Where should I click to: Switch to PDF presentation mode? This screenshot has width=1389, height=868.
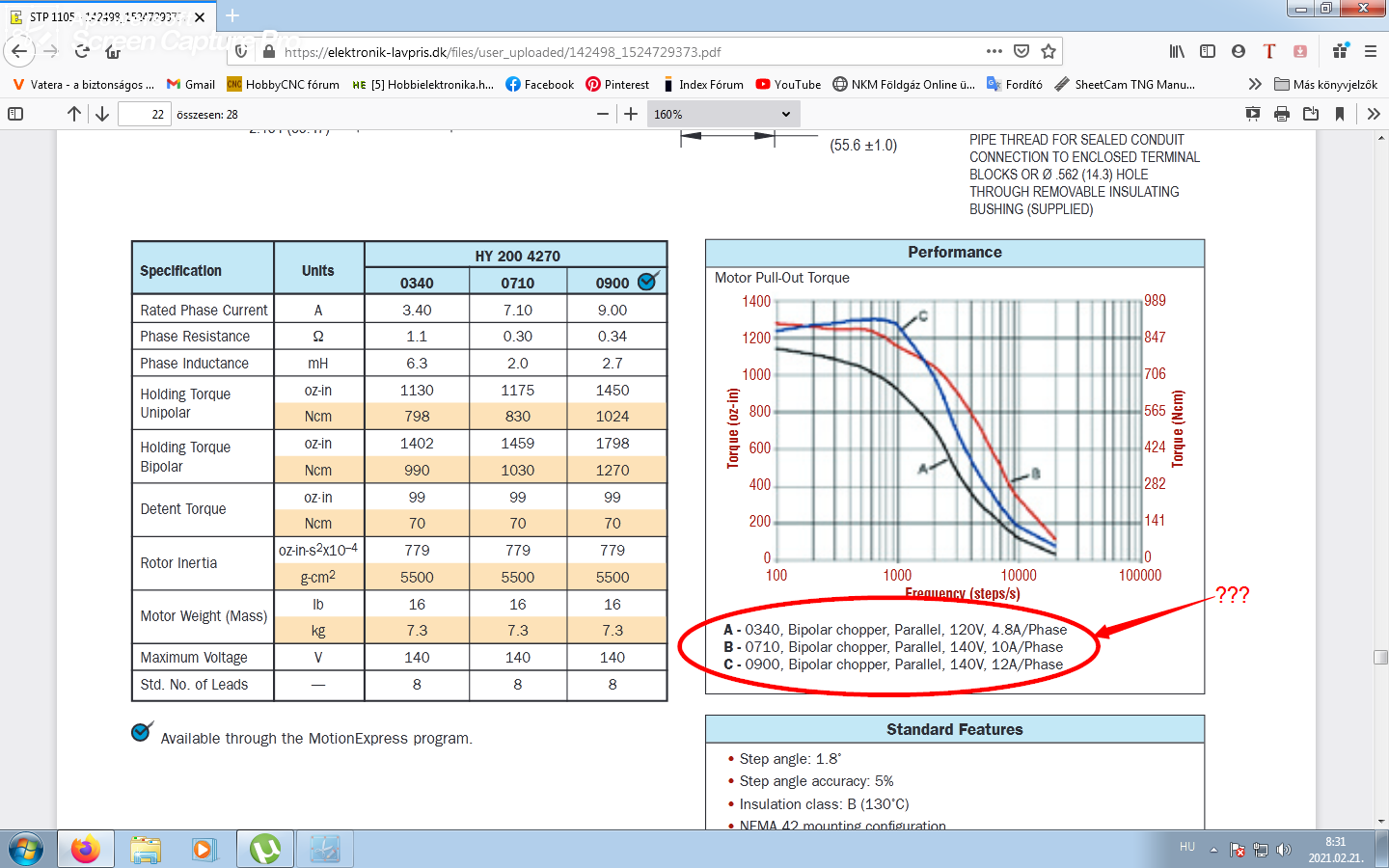pos(1253,114)
